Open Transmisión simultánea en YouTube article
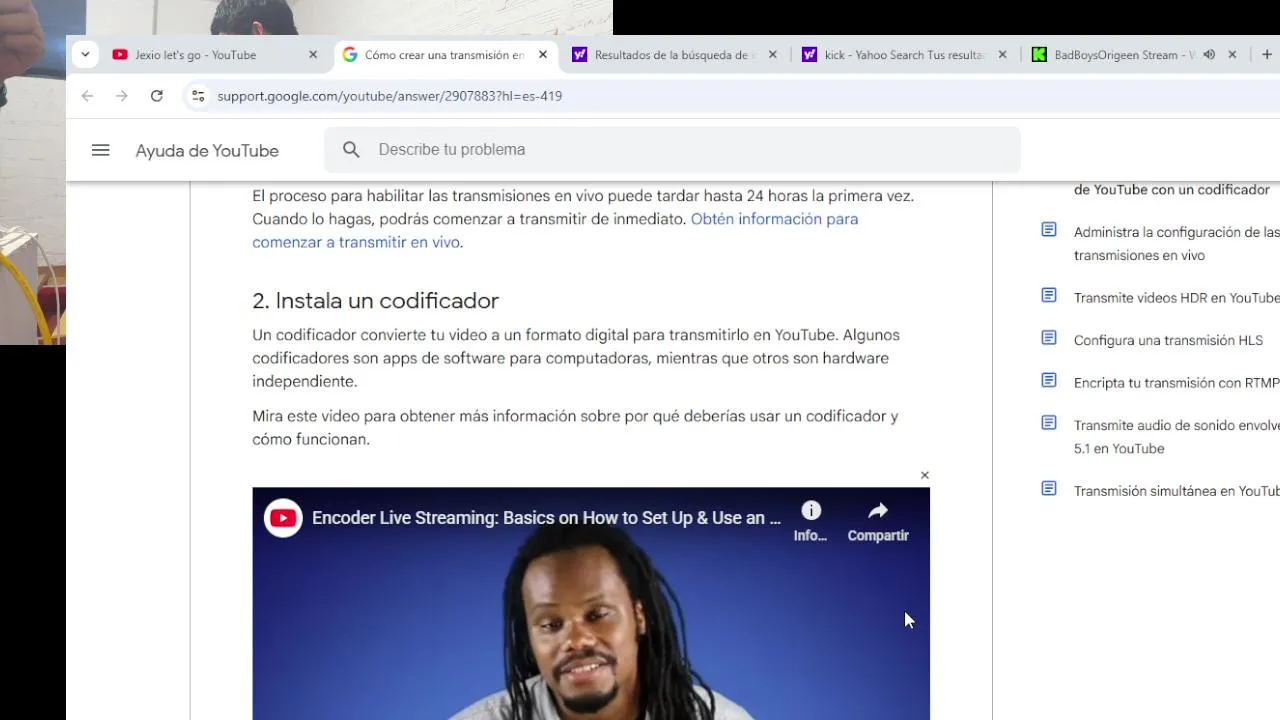The image size is (1280, 720). (x=1176, y=491)
